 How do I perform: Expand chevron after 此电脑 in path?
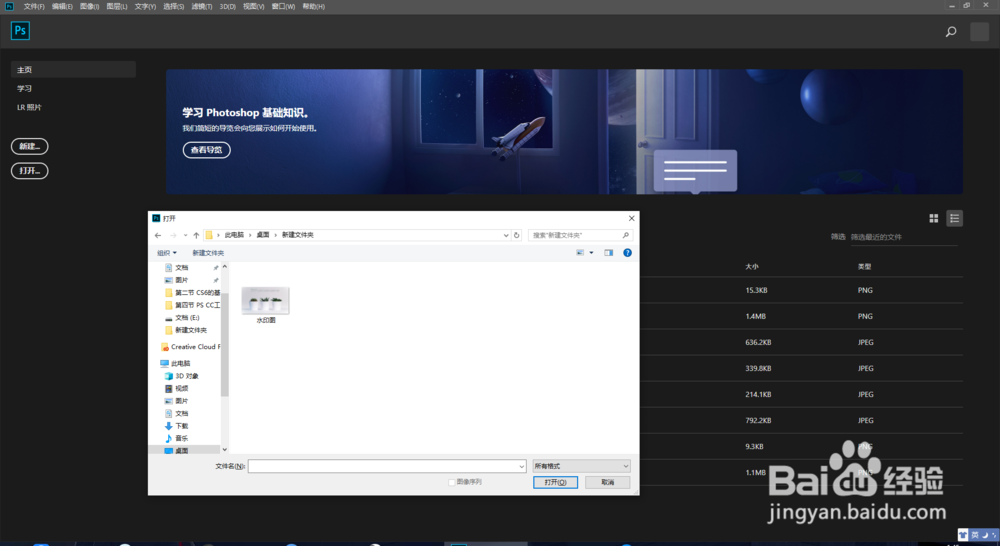pos(250,235)
